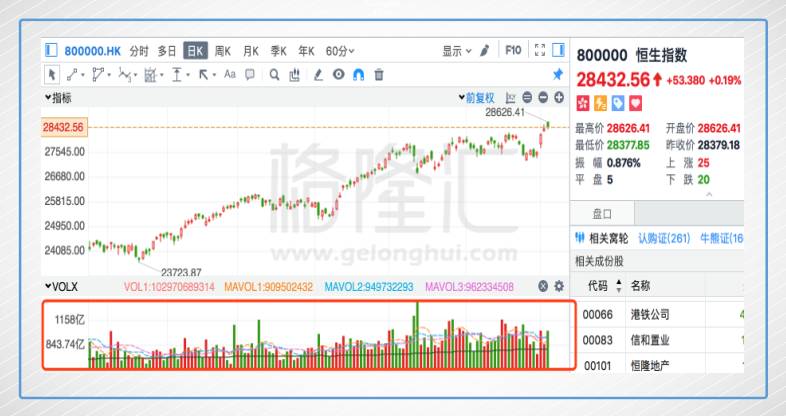Open the 60分 interval dropdown

(x=340, y=51)
